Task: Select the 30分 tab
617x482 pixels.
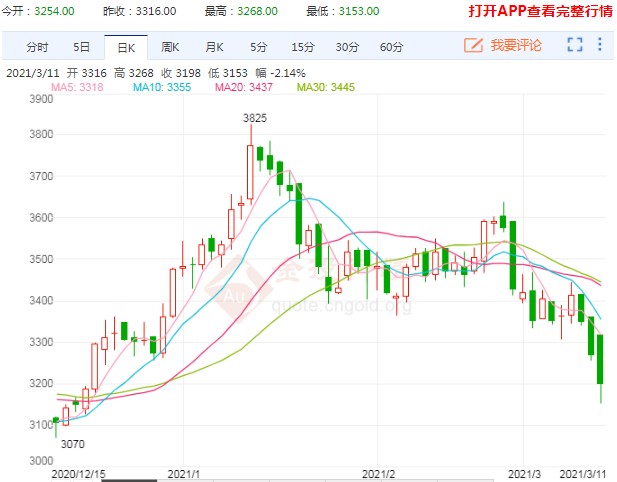Action: tap(347, 47)
